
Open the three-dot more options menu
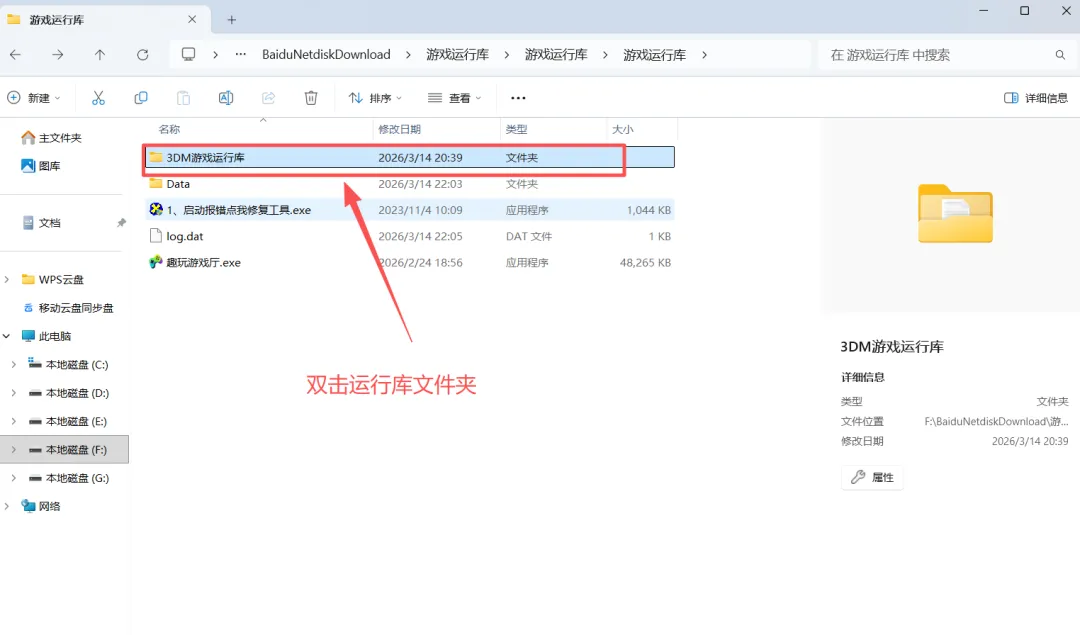click(518, 98)
